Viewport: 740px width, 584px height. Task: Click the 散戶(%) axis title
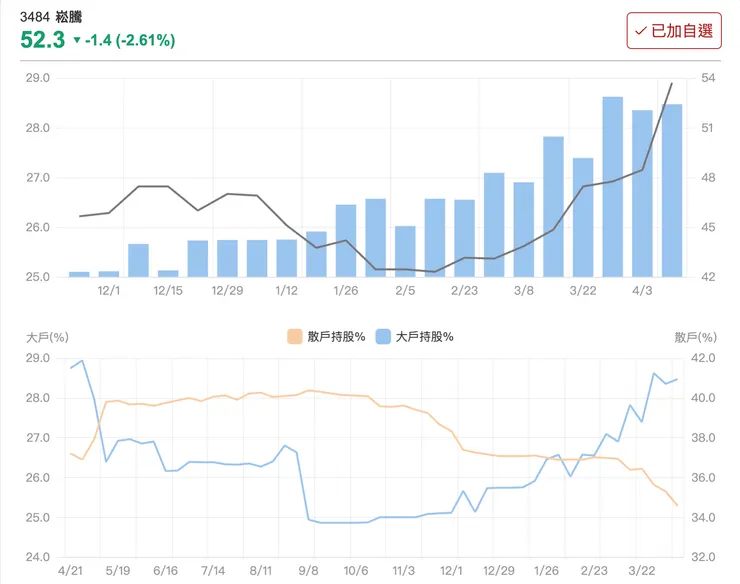click(x=695, y=338)
